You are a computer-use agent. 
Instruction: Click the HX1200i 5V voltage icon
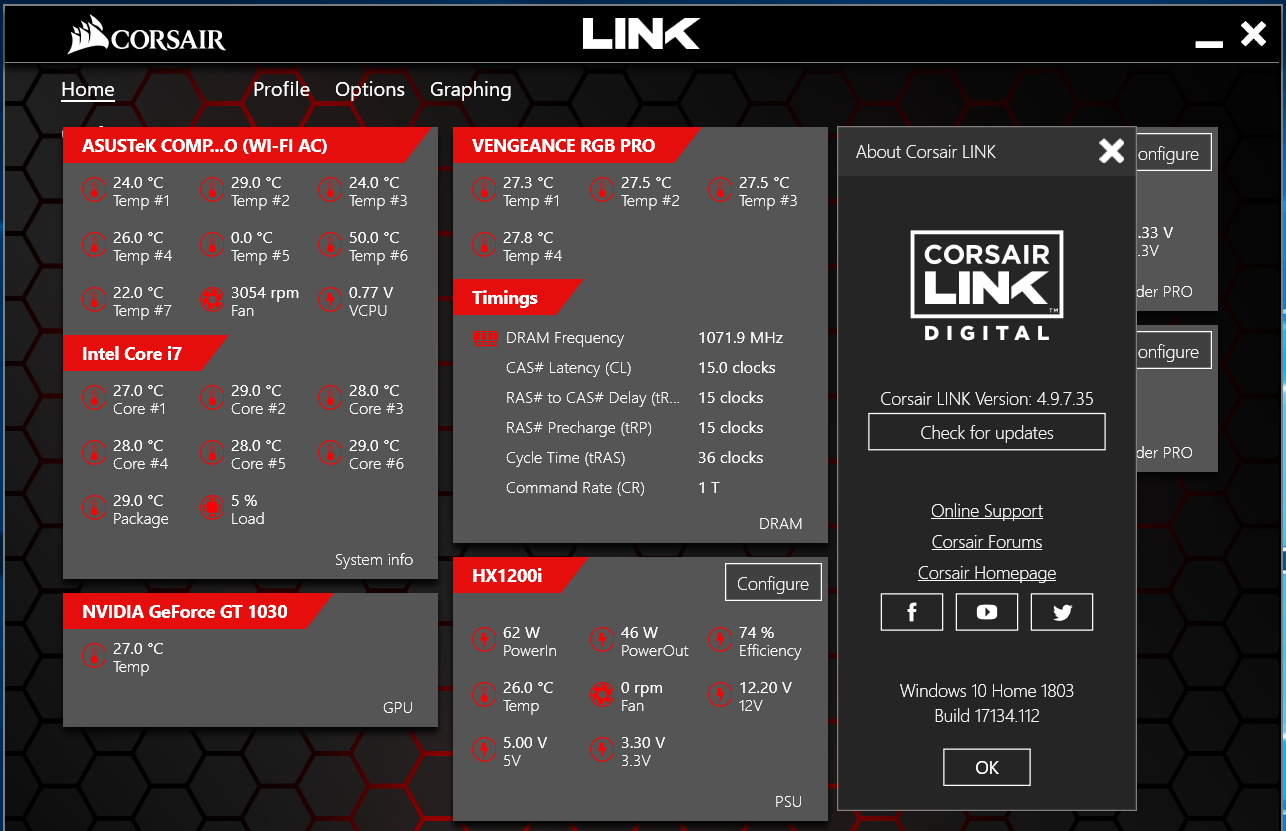point(484,749)
